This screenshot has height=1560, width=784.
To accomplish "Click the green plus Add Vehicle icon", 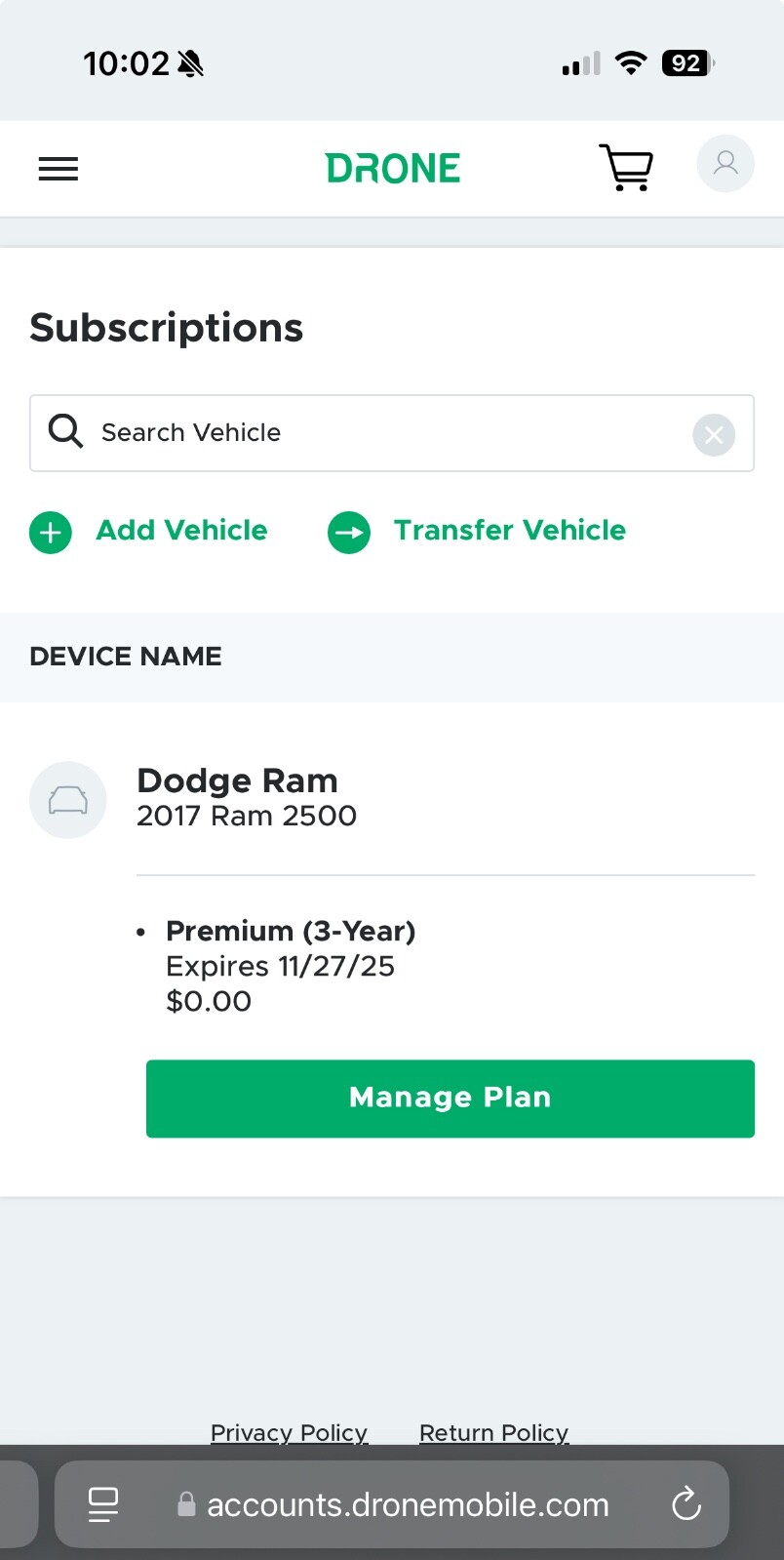I will [51, 533].
